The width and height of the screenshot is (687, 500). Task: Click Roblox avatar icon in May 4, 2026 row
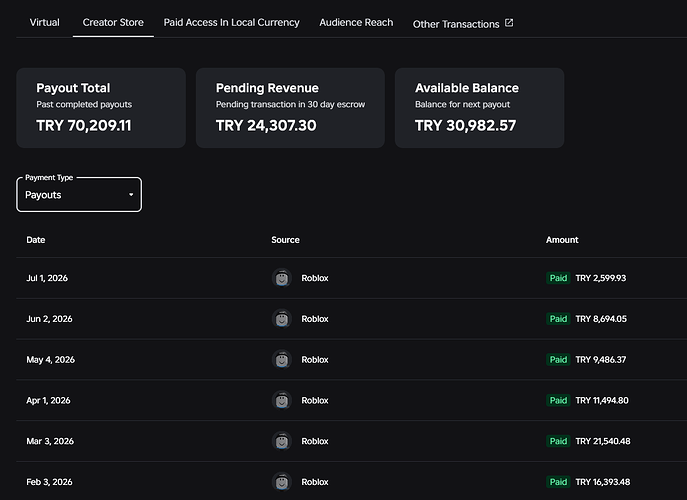click(x=282, y=359)
